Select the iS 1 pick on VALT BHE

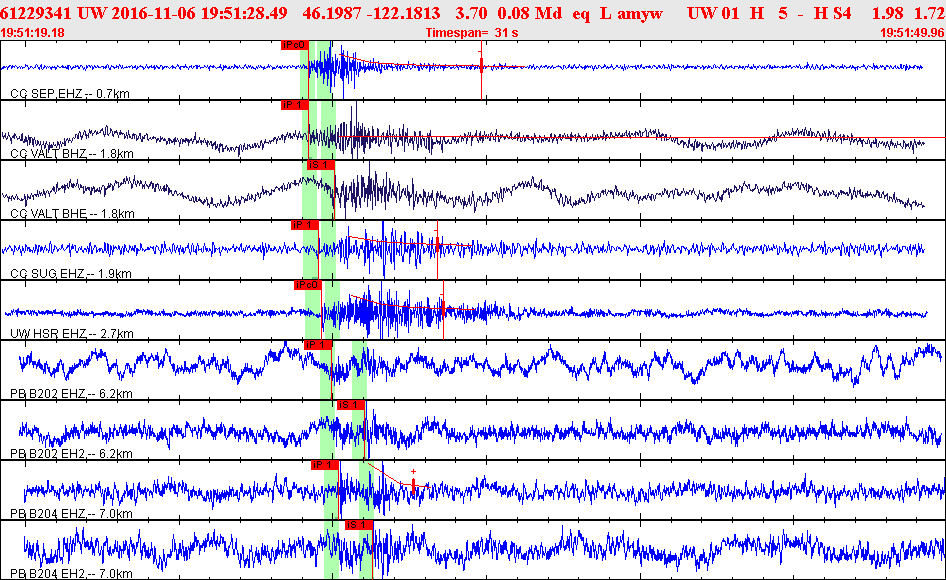320,165
